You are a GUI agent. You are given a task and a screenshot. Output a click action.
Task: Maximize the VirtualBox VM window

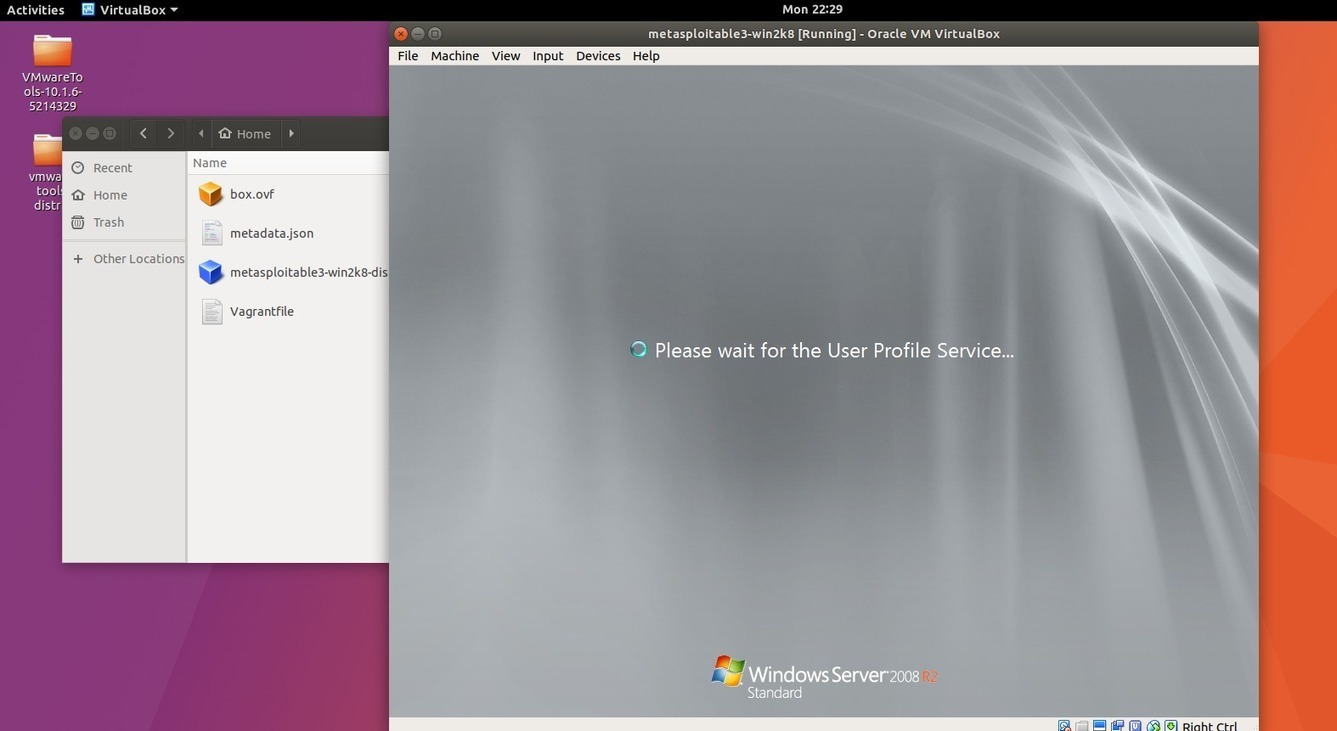point(435,34)
